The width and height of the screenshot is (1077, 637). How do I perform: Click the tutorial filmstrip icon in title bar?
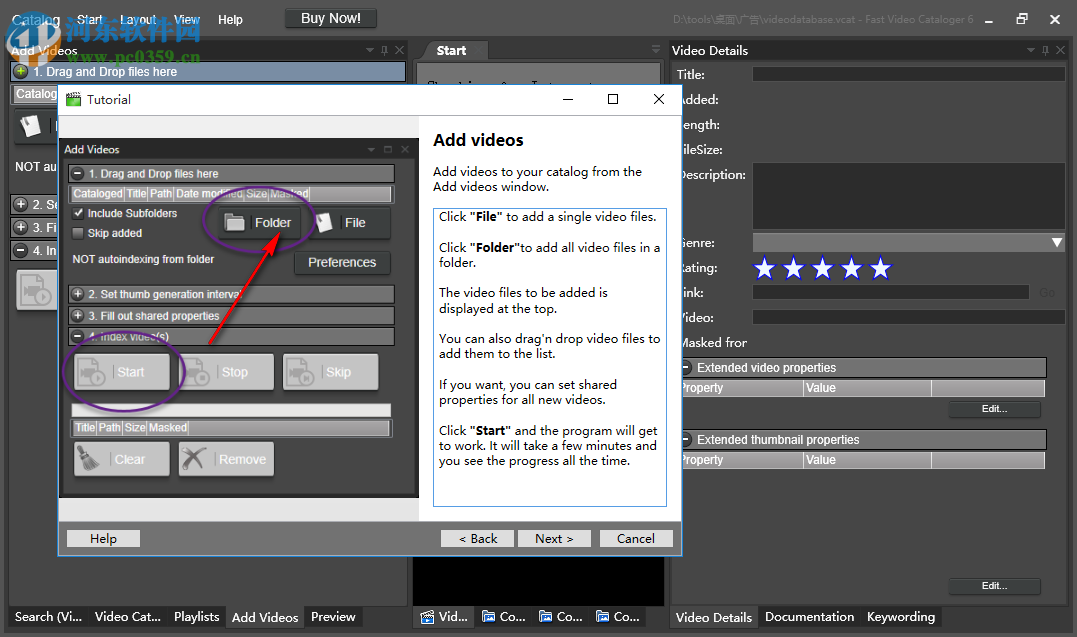[72, 99]
